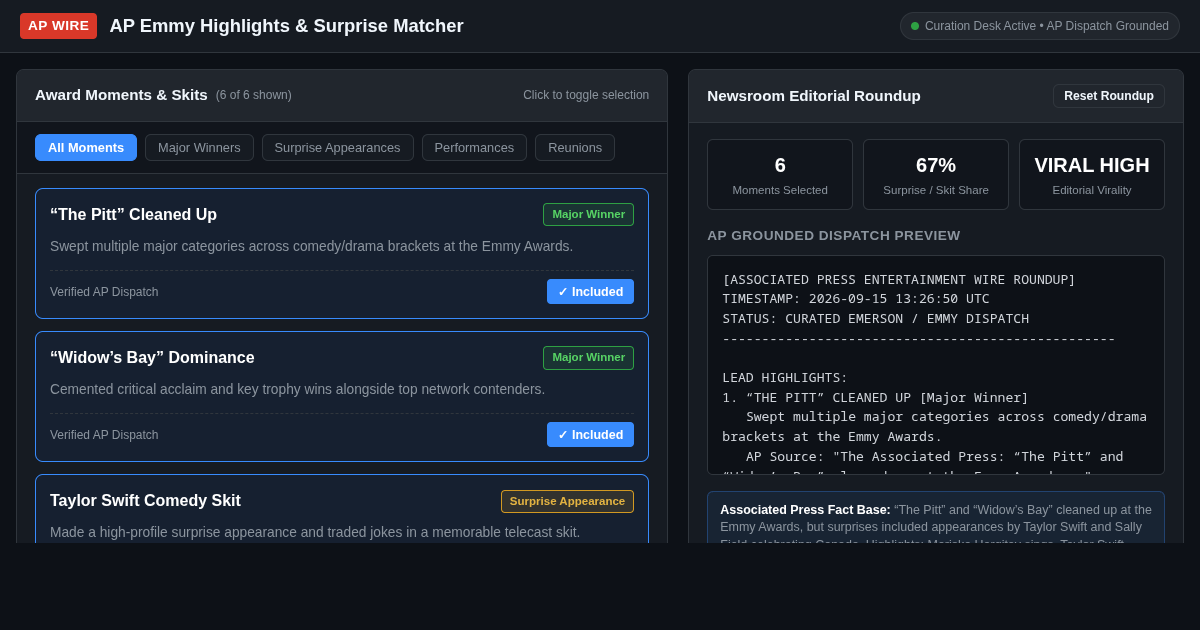Click the Surprise / Skit Share stat tile

(x=936, y=175)
